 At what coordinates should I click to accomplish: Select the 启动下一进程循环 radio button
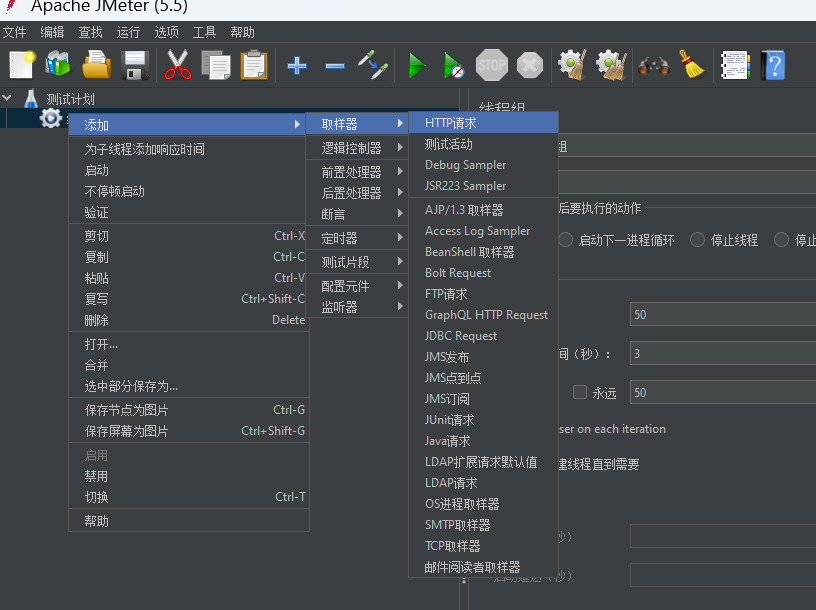tap(566, 240)
